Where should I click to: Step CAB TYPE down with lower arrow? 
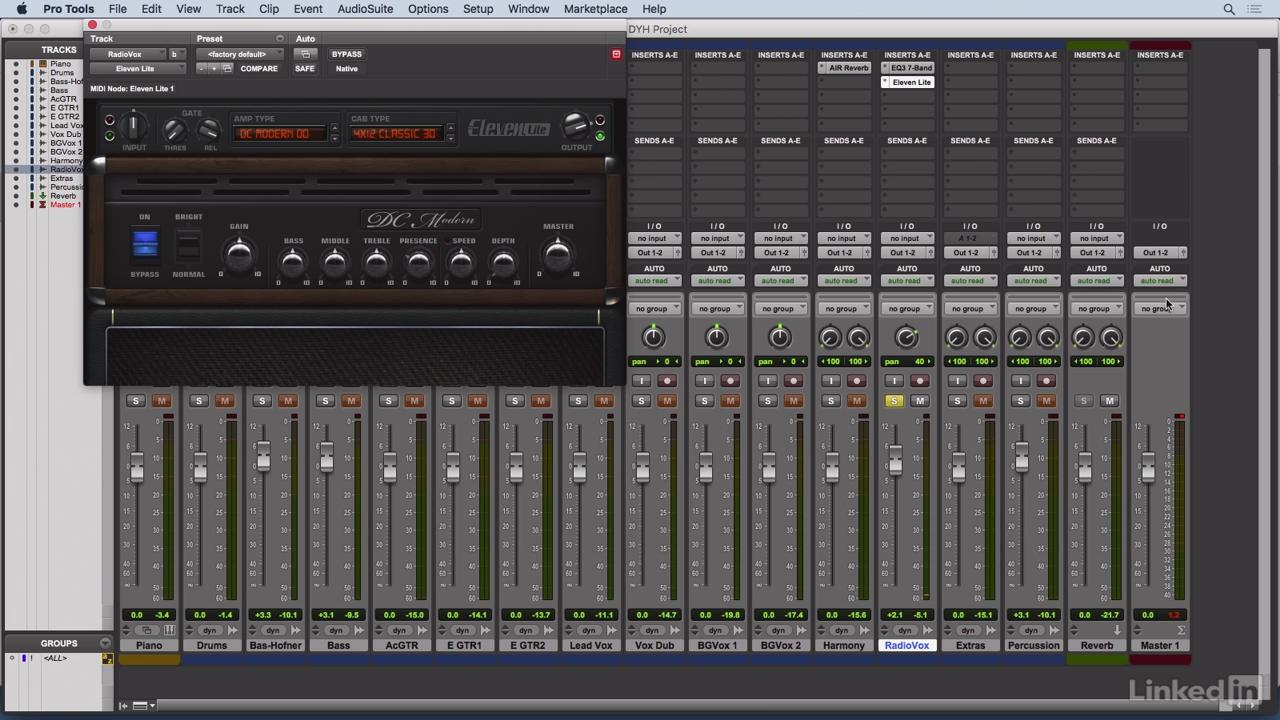450,138
